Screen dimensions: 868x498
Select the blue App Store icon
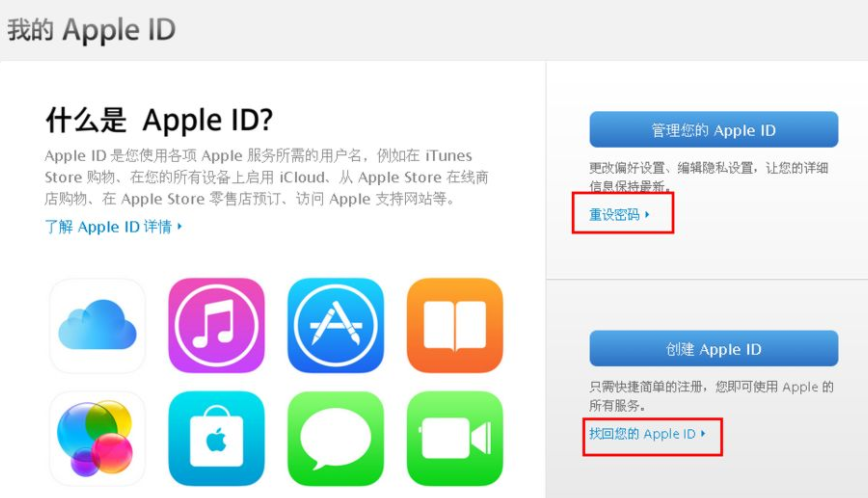(335, 326)
